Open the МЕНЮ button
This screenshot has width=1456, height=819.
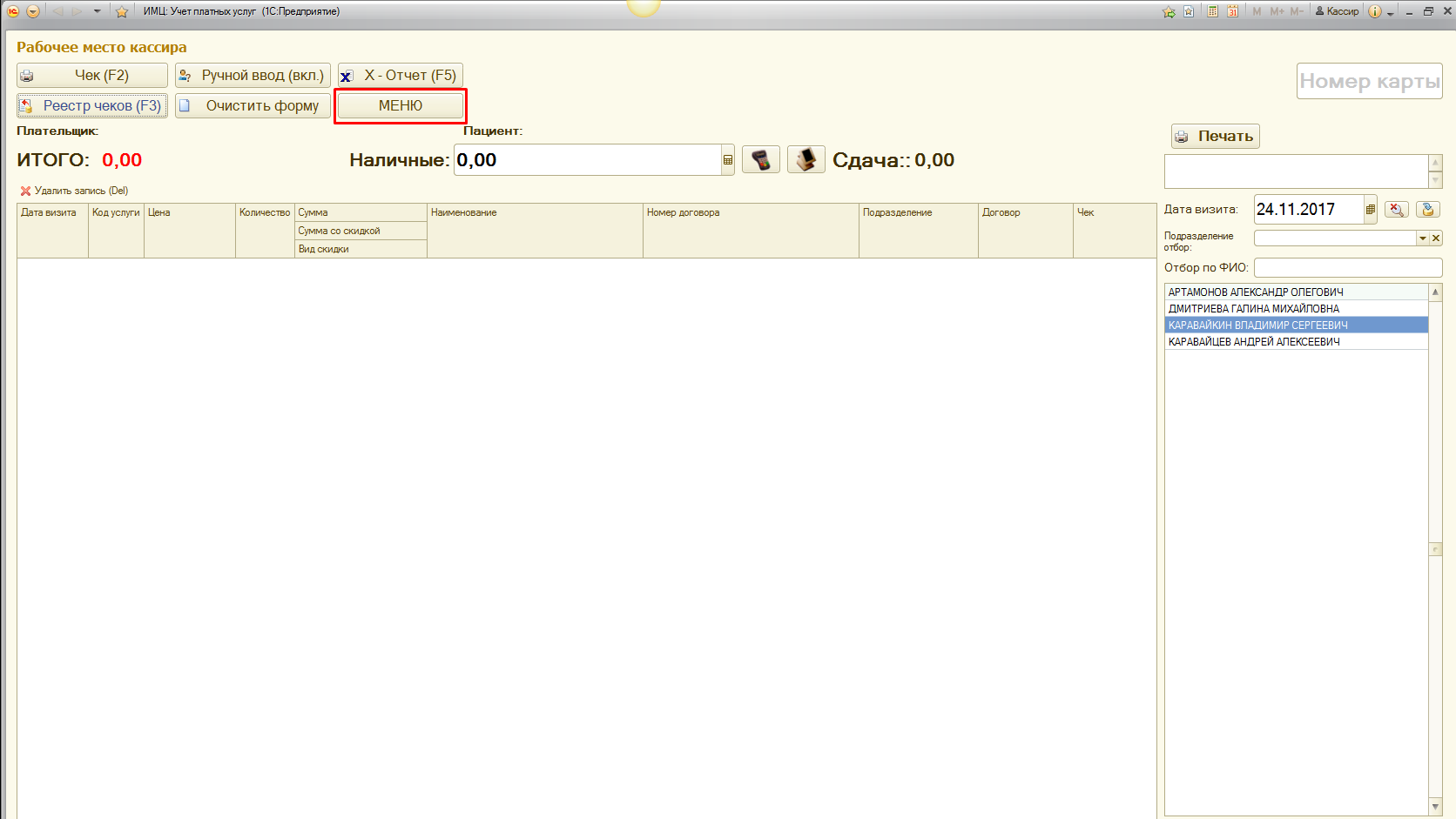400,106
